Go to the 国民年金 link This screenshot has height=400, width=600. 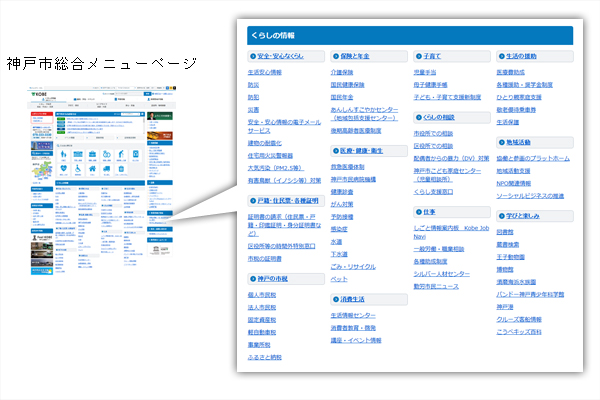342,97
